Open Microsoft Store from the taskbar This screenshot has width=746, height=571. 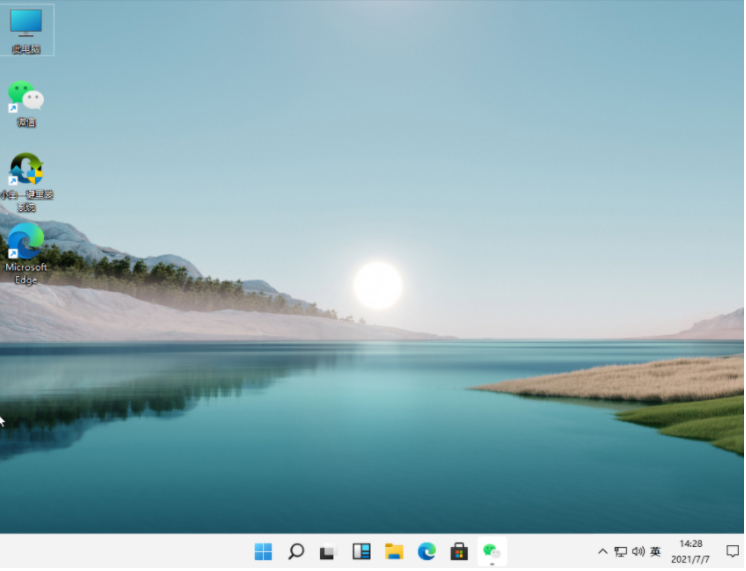459,551
